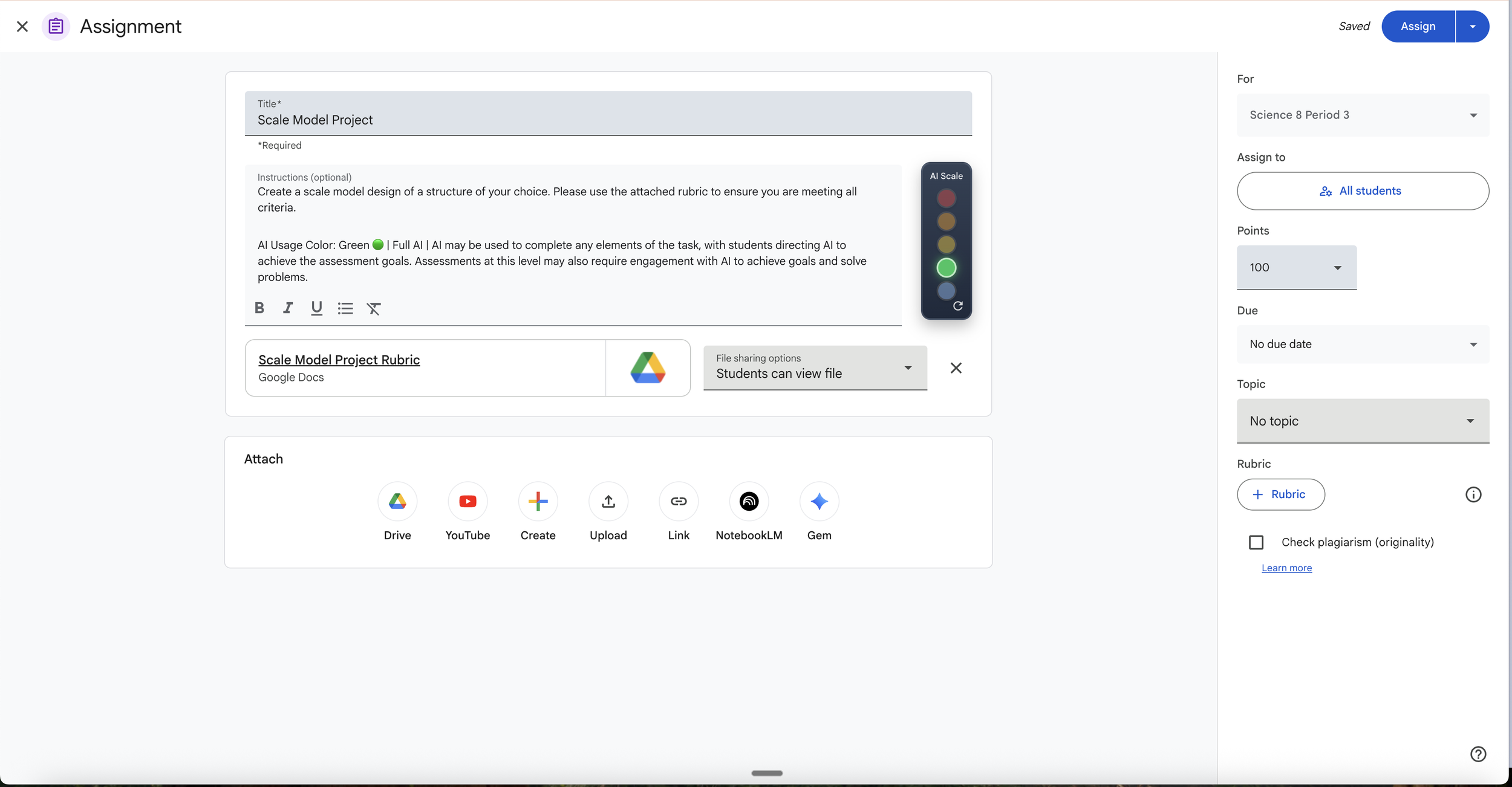Click the remove formatting icon
The width and height of the screenshot is (1512, 787).
[x=374, y=308]
